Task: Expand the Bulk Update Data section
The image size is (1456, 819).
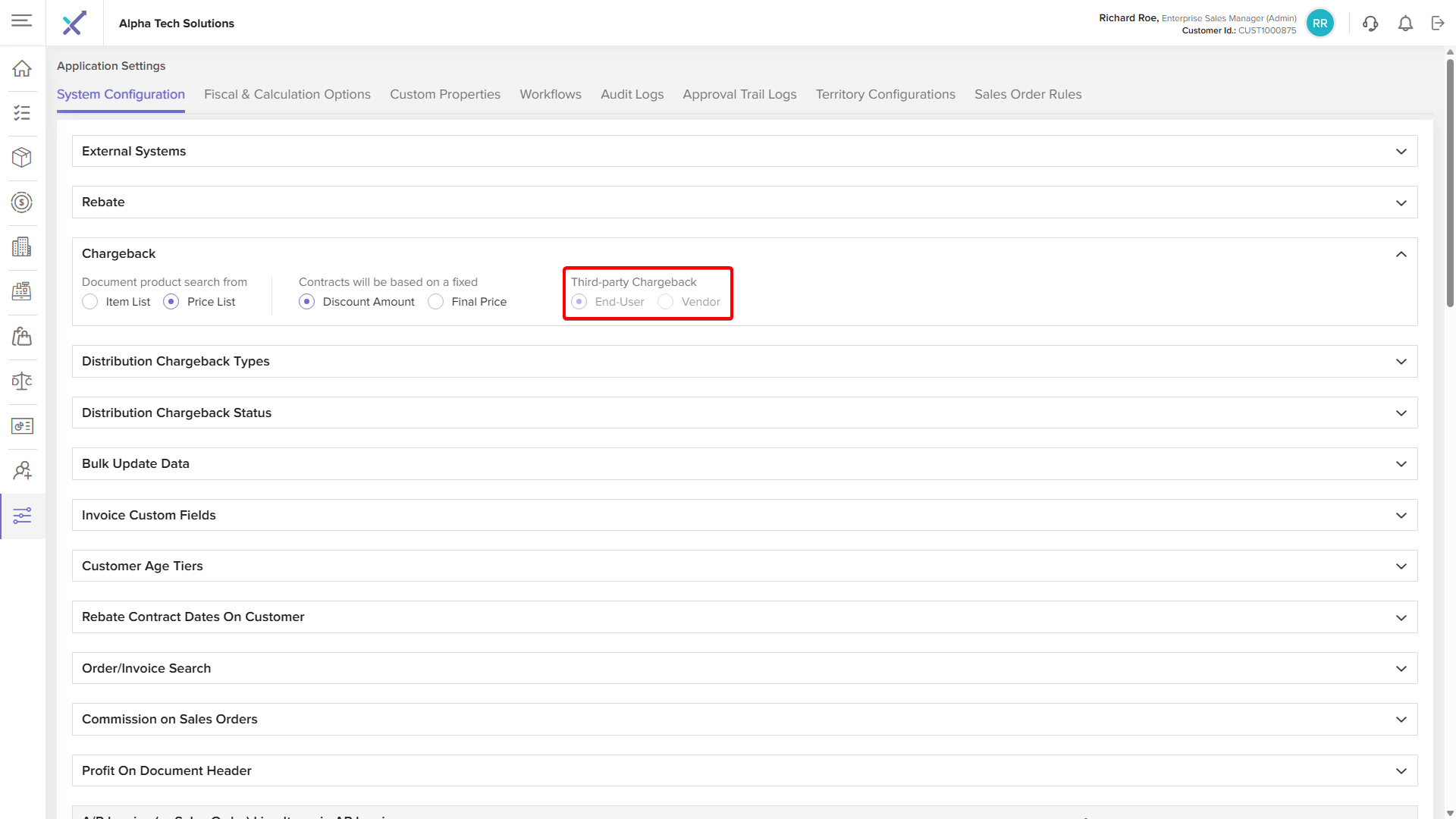Action: click(x=1401, y=464)
